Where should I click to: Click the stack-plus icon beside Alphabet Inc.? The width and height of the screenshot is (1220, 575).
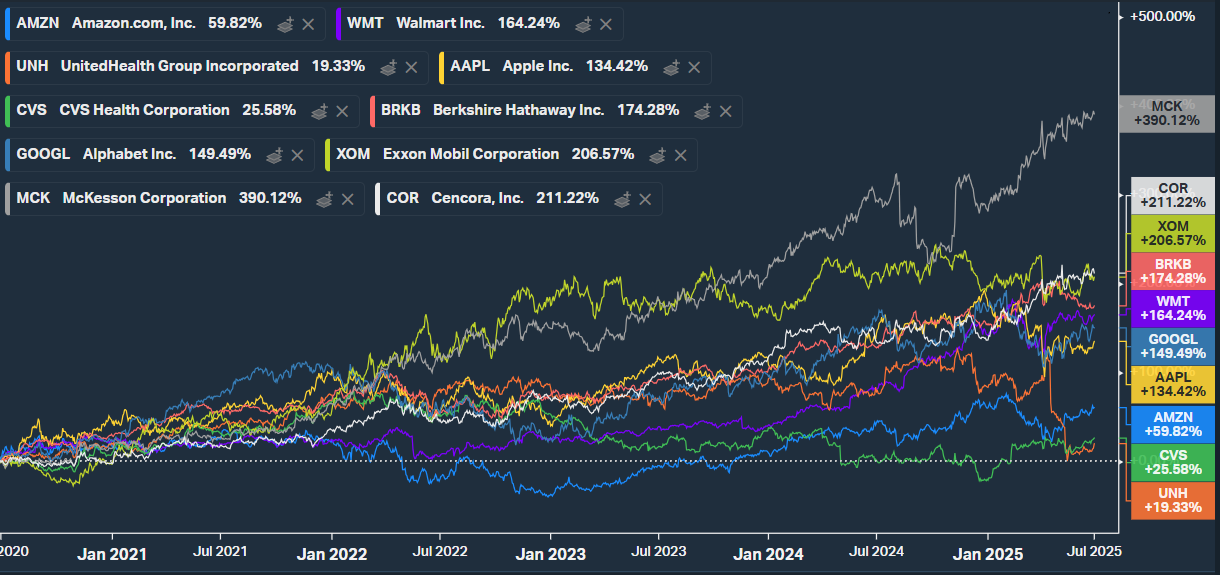point(275,155)
